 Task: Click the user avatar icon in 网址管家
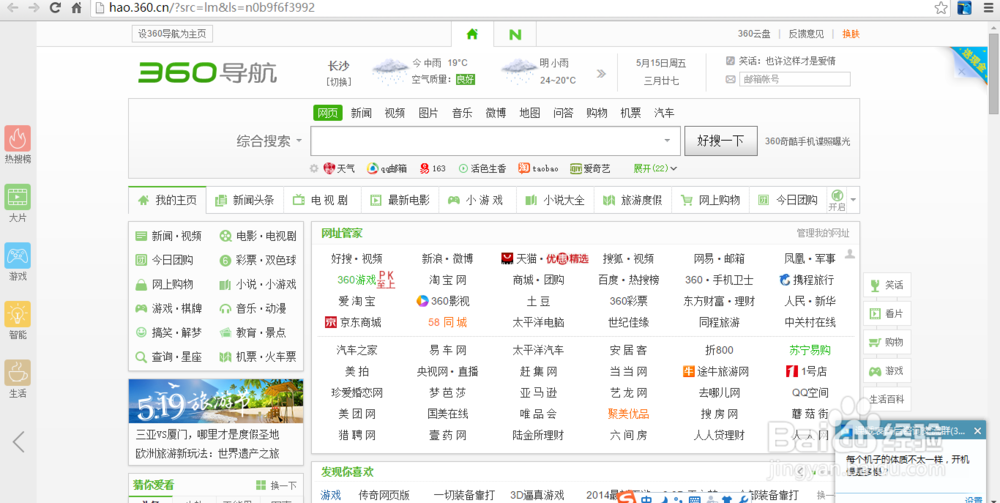point(849,254)
